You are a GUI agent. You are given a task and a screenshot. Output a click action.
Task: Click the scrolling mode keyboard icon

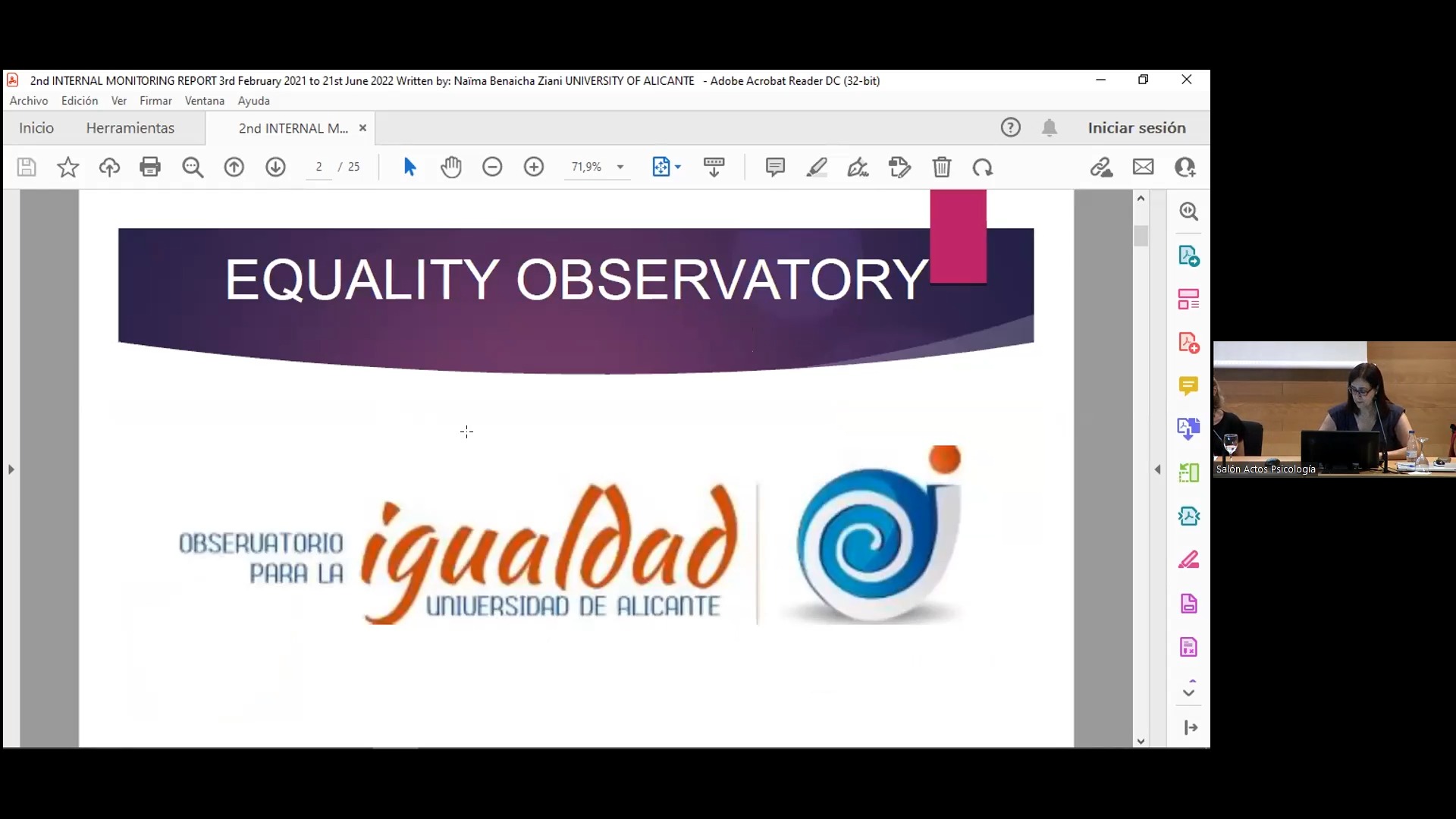tap(714, 167)
